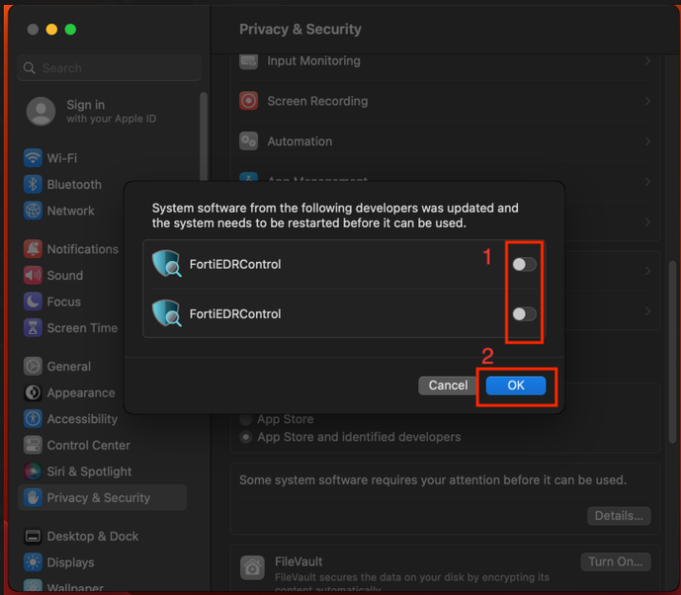Select the Sound speaker icon
The image size is (681, 595).
pyautogui.click(x=33, y=275)
